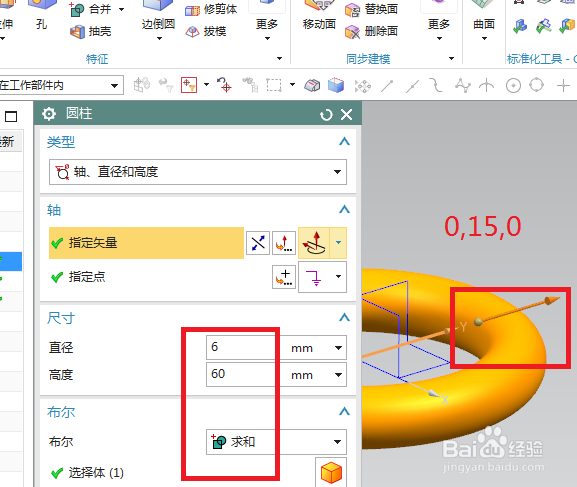
Task: Toggle the endpoint snap line icon
Action: tap(387, 86)
